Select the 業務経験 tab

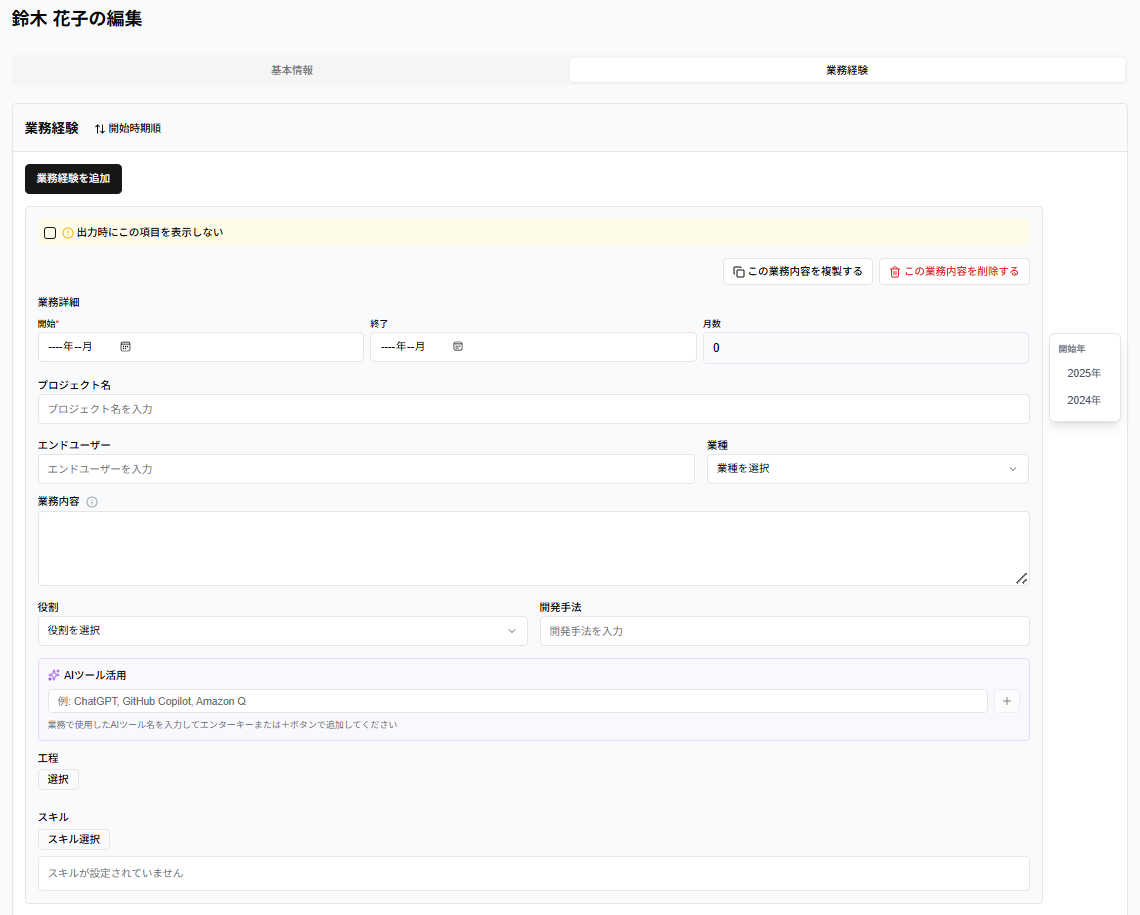pyautogui.click(x=847, y=70)
